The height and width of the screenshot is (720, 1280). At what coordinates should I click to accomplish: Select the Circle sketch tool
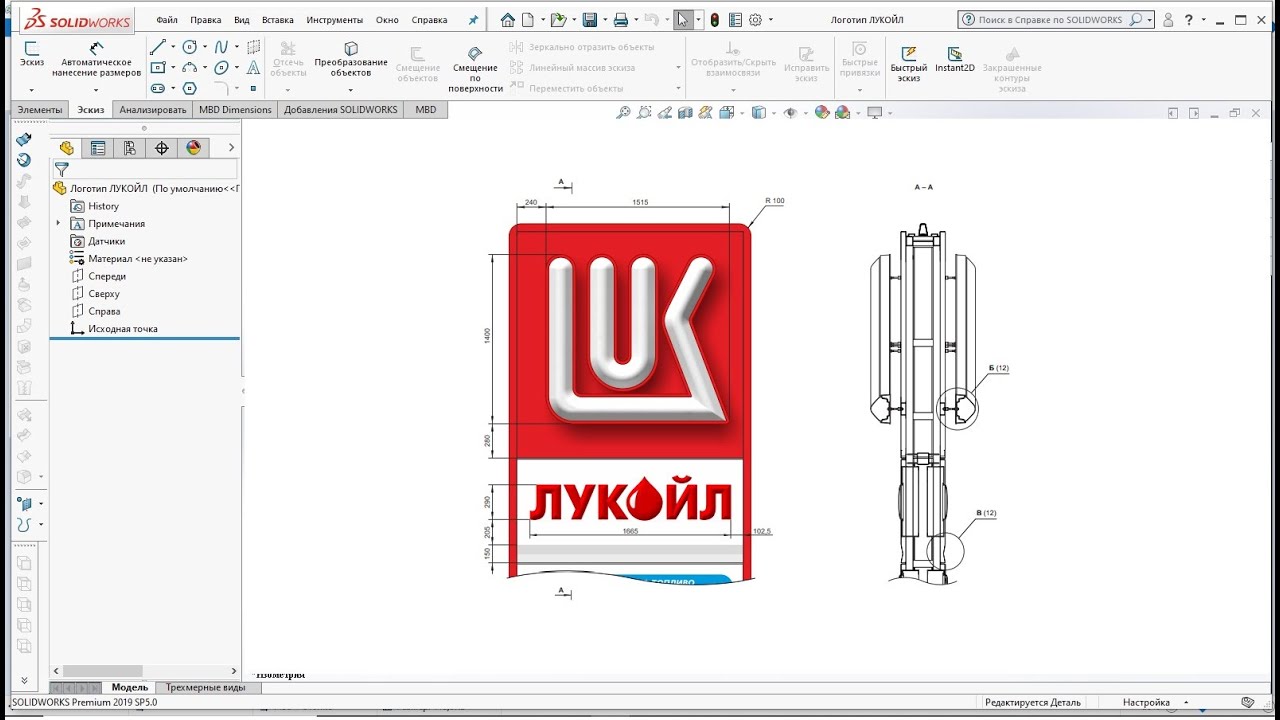pos(189,47)
